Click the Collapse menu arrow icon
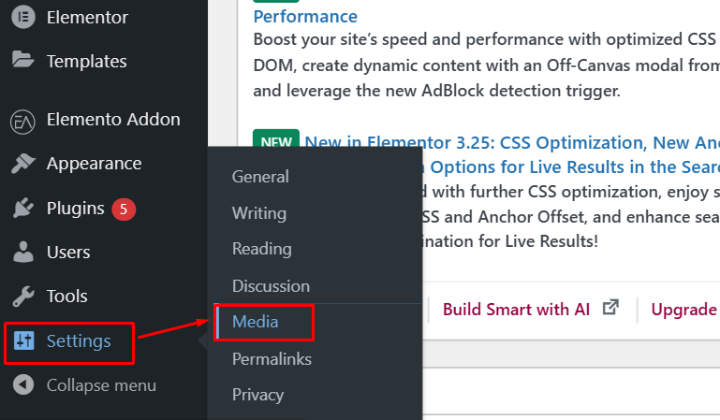Image resolution: width=720 pixels, height=420 pixels. pyautogui.click(x=23, y=386)
